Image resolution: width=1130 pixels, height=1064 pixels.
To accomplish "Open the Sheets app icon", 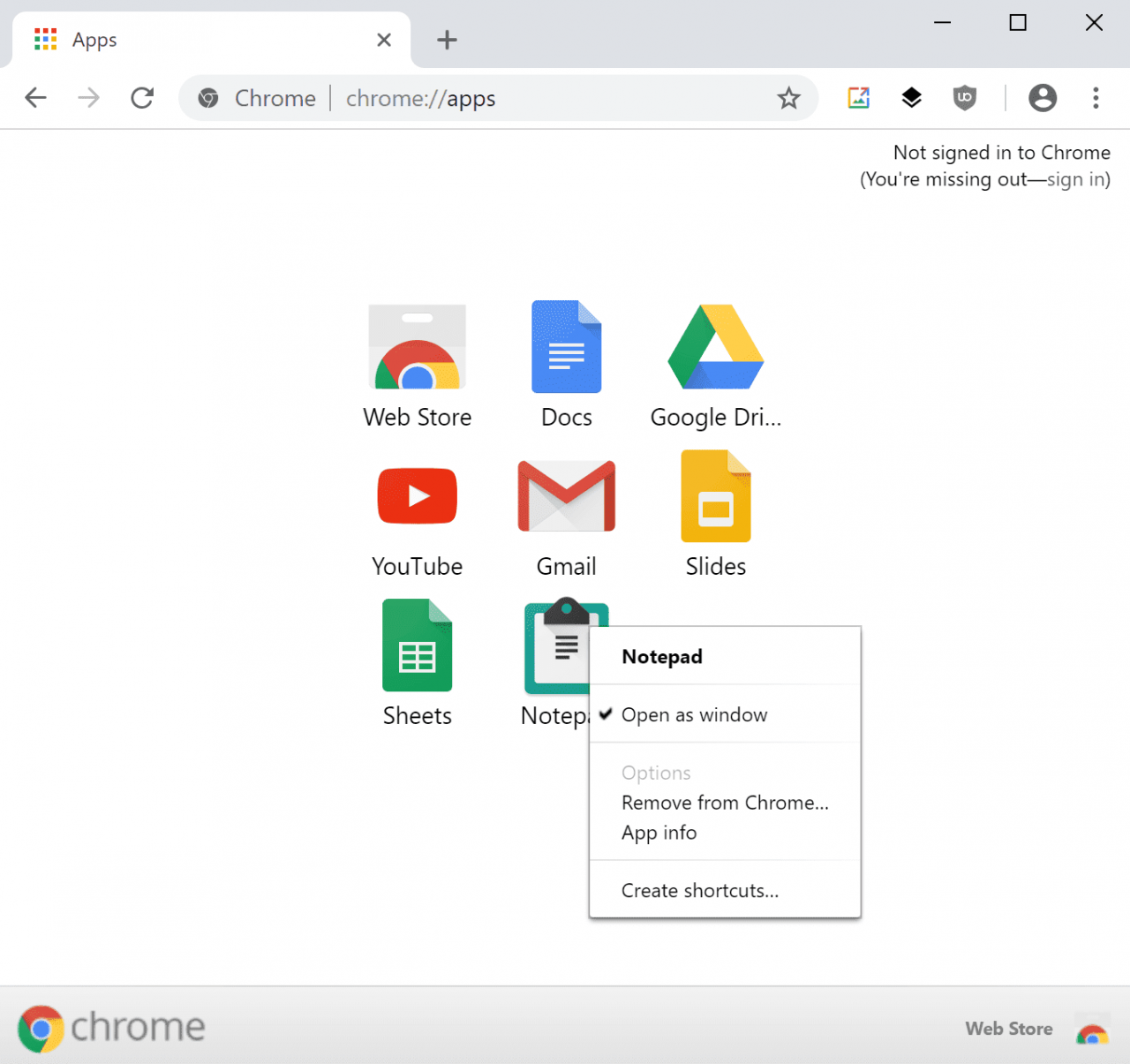I will (x=417, y=645).
